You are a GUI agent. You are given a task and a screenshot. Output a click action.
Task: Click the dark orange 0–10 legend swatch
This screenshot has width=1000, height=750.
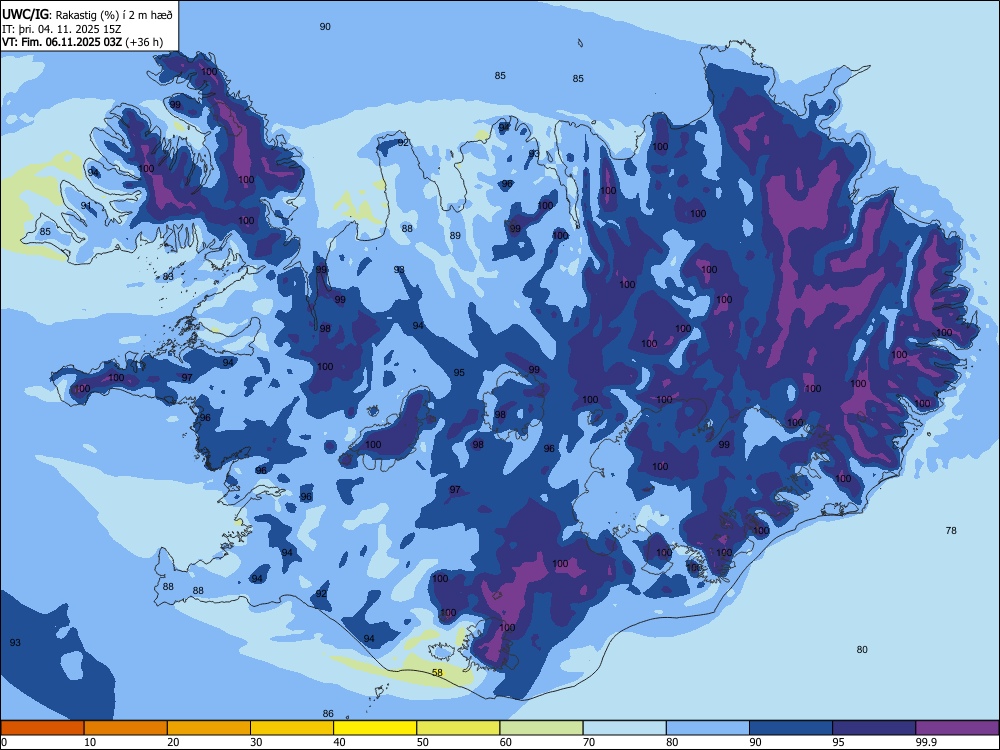click(x=42, y=728)
